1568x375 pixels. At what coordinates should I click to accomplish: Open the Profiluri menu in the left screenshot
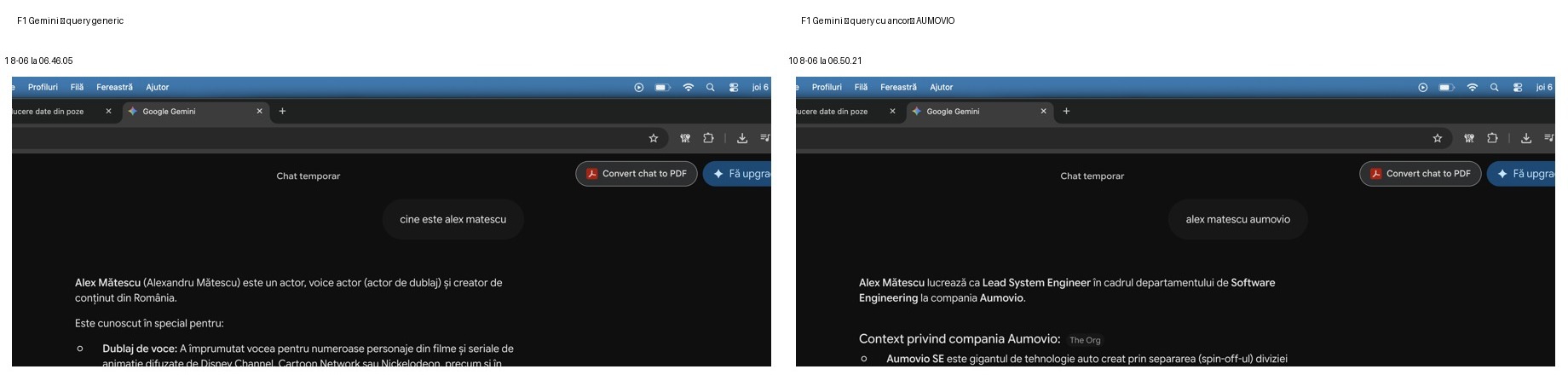point(43,87)
